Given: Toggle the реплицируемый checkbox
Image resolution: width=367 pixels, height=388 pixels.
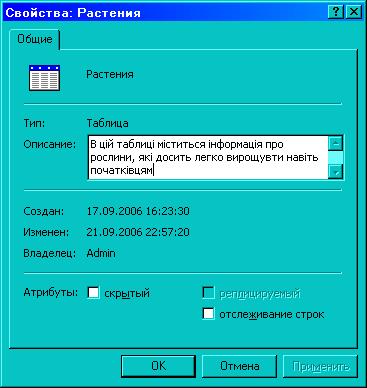Looking at the screenshot, I should [x=208, y=293].
